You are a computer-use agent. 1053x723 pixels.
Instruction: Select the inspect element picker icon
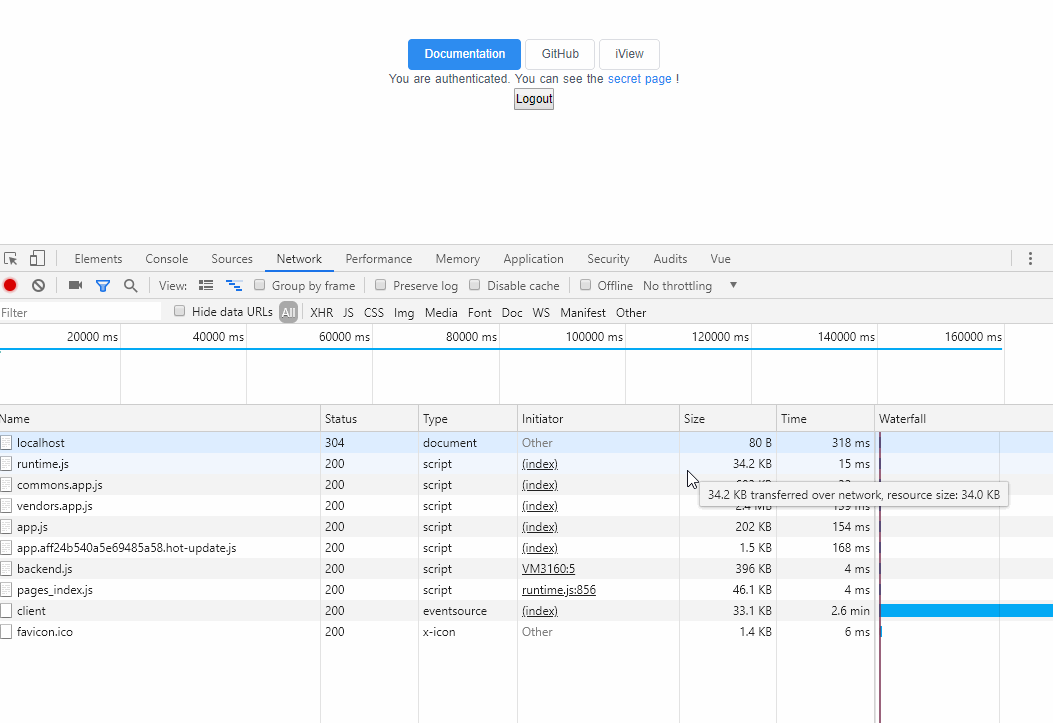[x=10, y=258]
